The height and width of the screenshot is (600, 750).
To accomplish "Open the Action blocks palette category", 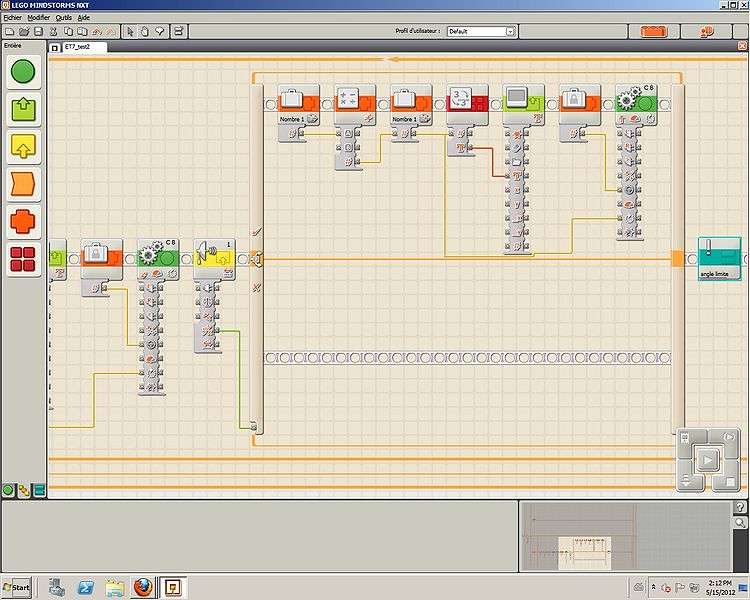I will (x=23, y=110).
